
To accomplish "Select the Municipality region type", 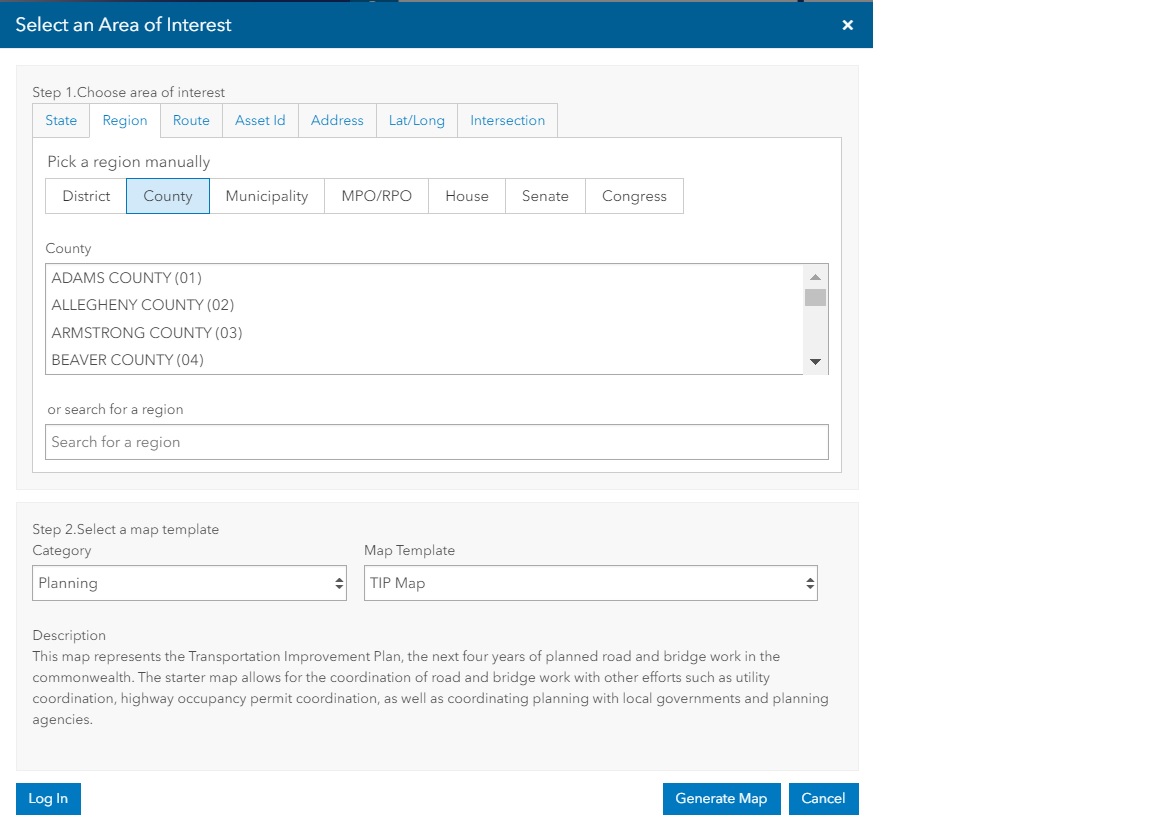I will [266, 196].
